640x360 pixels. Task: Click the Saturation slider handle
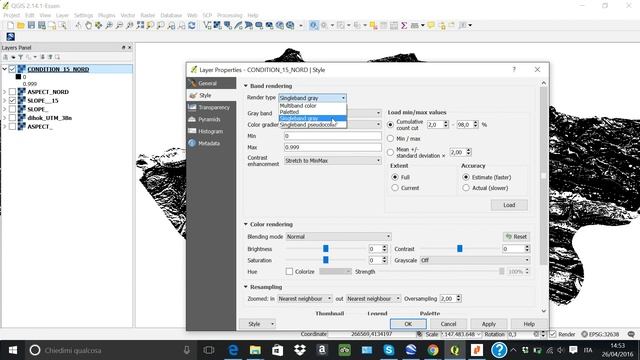[326, 260]
